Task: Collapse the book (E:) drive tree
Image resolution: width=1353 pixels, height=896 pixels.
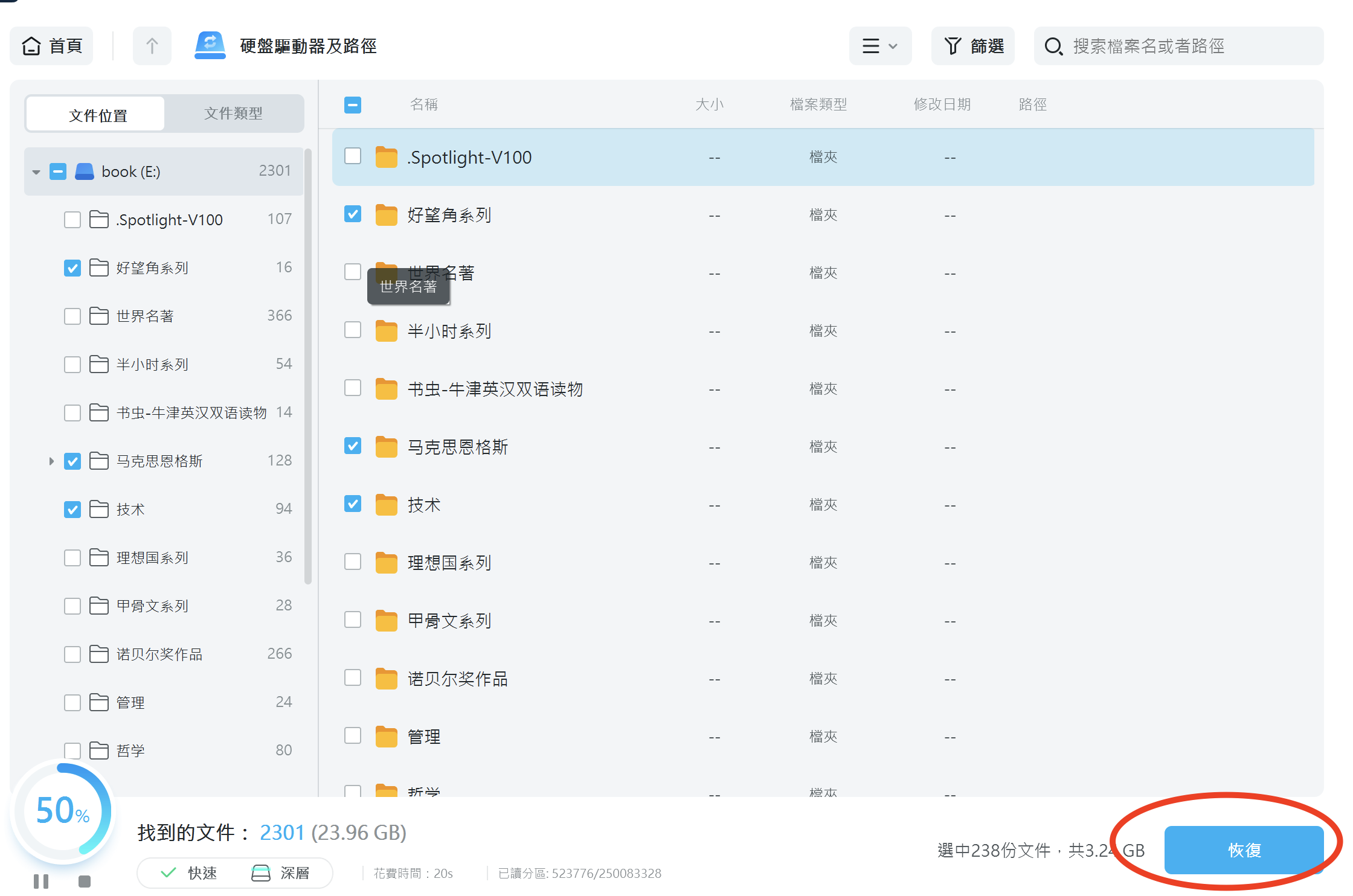Action: click(x=36, y=172)
